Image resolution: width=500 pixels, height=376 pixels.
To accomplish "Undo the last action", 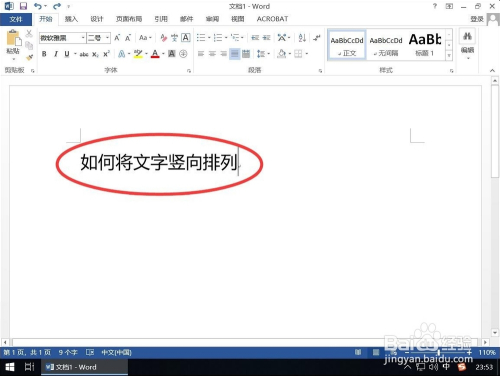I will [38, 6].
